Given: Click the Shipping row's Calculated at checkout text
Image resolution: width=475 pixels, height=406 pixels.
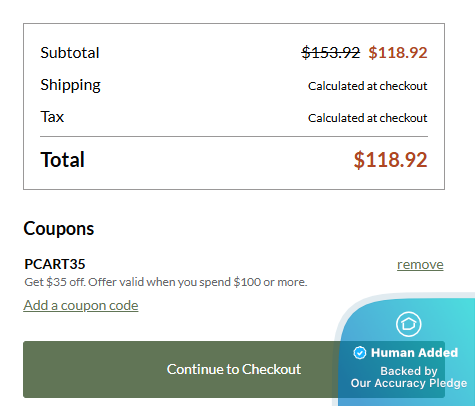Looking at the screenshot, I should [x=367, y=86].
